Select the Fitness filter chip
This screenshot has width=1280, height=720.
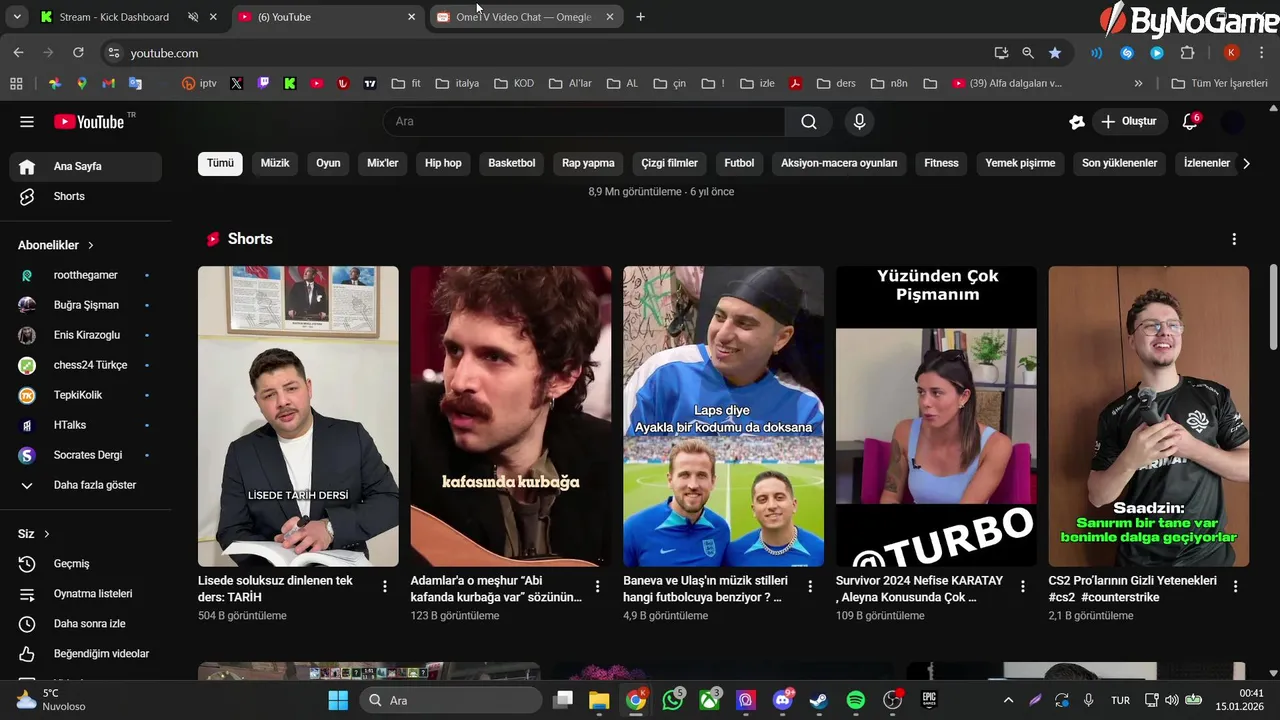941,163
